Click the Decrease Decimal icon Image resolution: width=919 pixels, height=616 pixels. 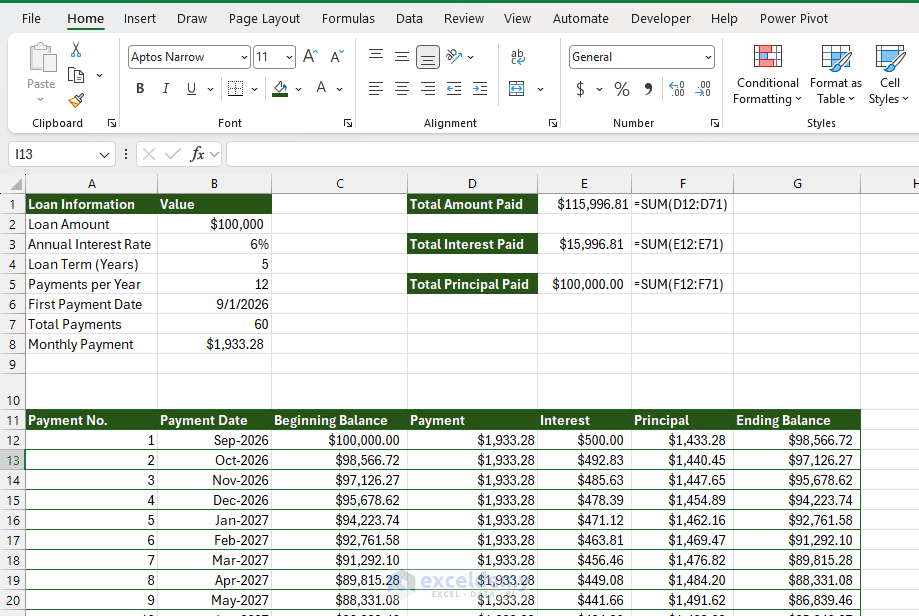[703, 89]
